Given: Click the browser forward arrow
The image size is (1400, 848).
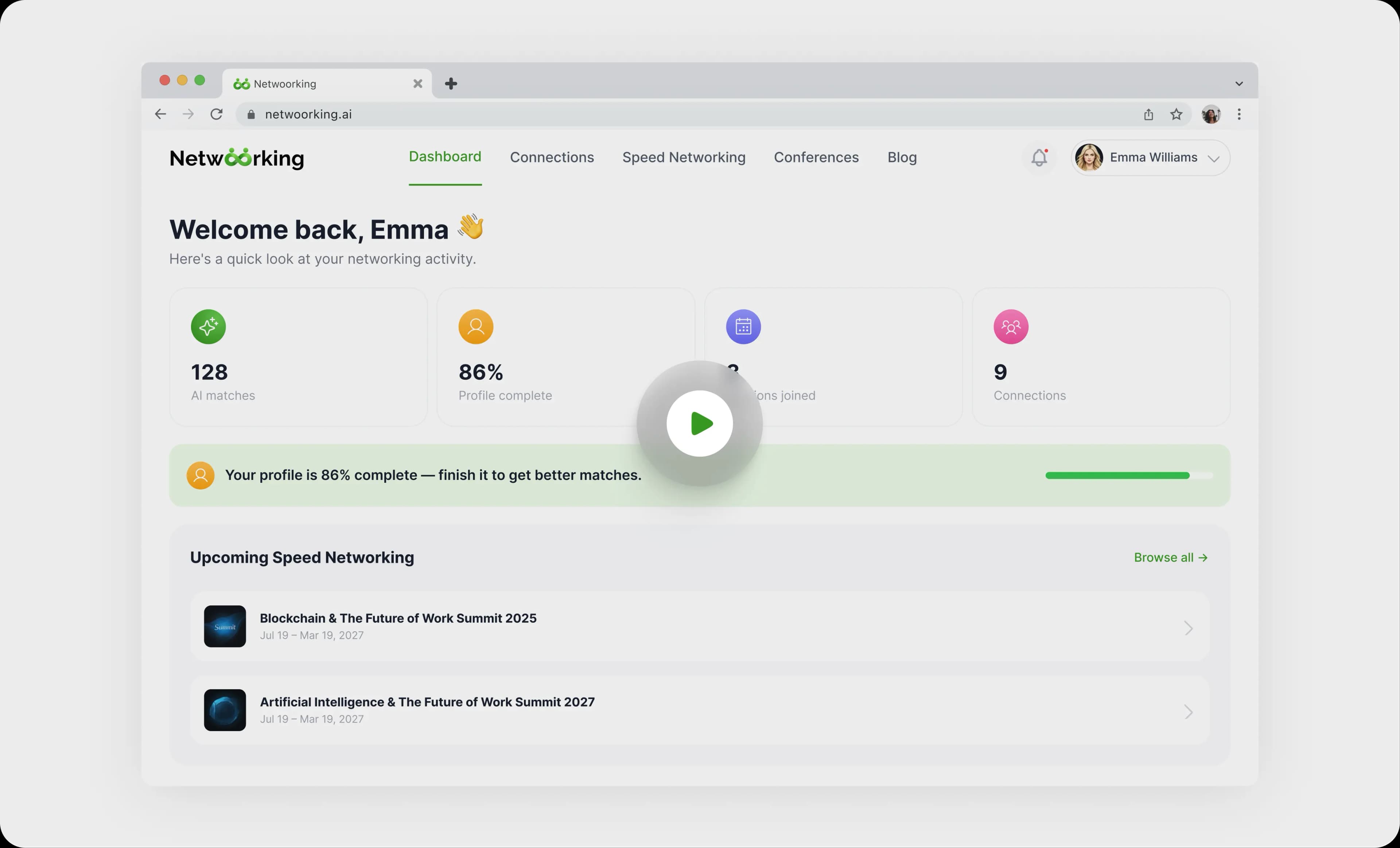Looking at the screenshot, I should (x=188, y=114).
